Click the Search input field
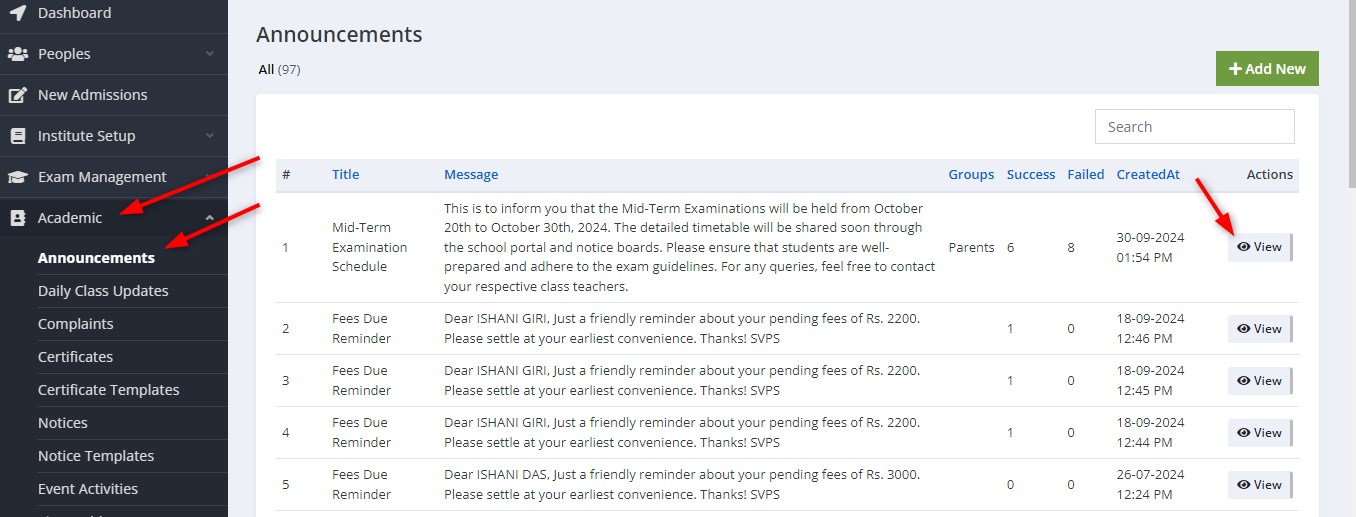The width and height of the screenshot is (1356, 517). [x=1195, y=127]
